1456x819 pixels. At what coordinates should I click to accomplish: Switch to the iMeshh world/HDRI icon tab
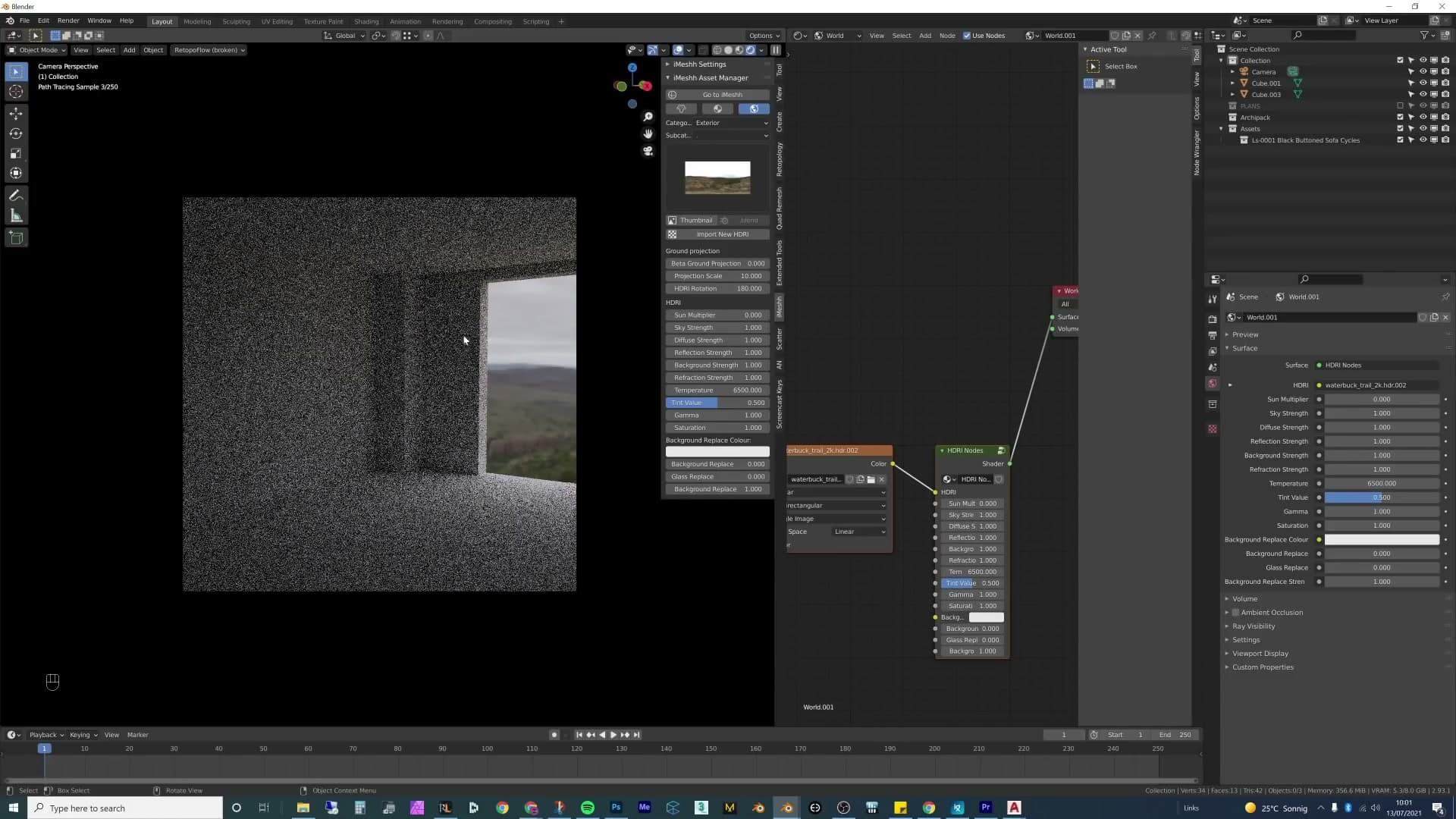pyautogui.click(x=754, y=109)
